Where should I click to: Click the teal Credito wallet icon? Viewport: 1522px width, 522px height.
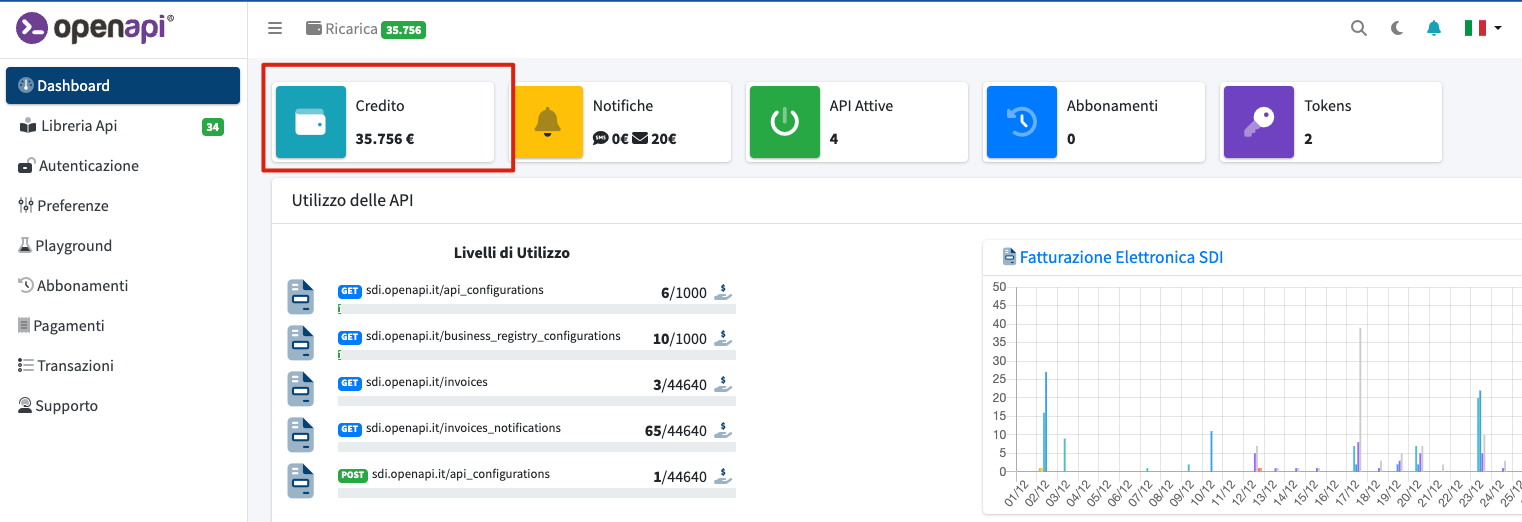(x=310, y=122)
